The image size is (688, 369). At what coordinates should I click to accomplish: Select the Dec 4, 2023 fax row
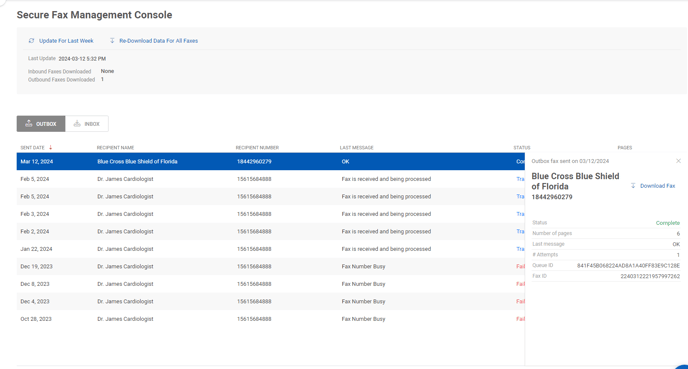click(x=271, y=301)
